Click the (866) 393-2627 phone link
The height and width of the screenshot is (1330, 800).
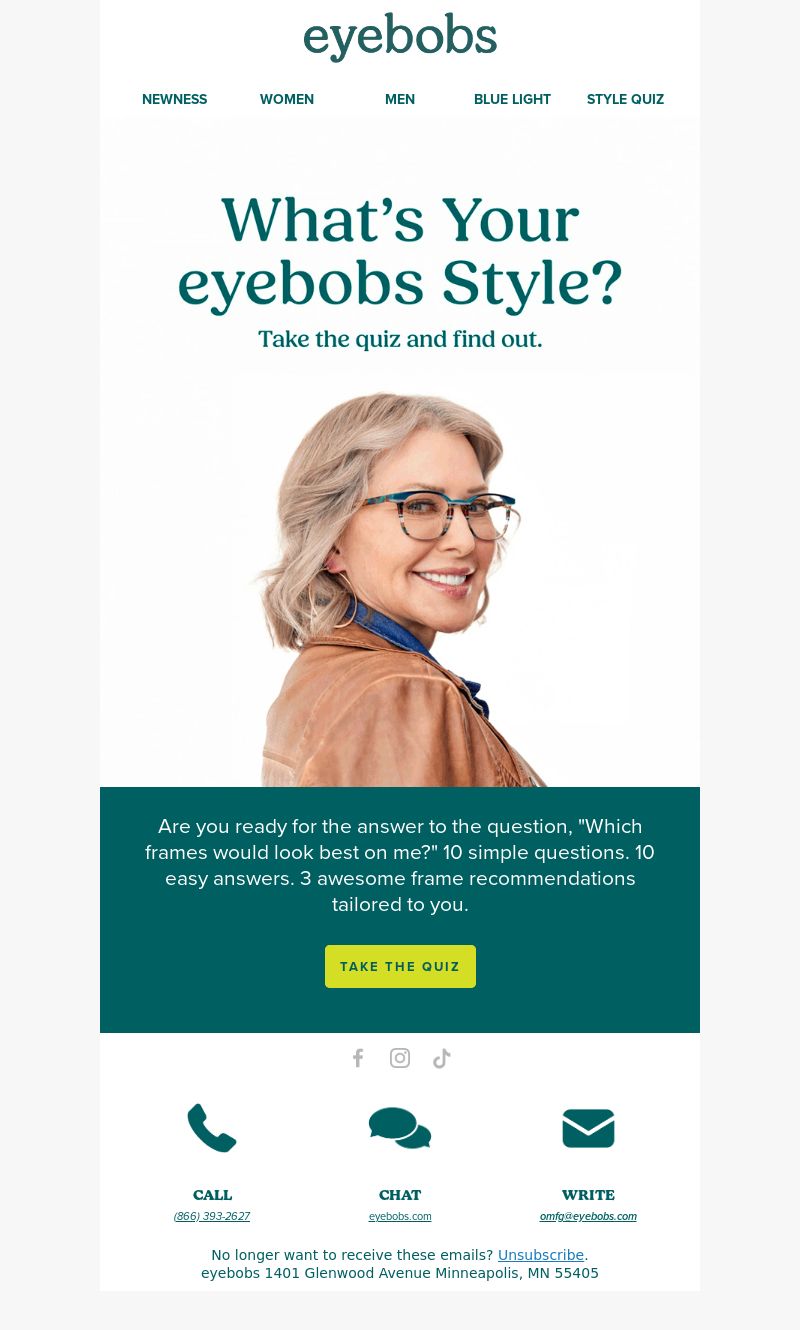click(x=212, y=1216)
